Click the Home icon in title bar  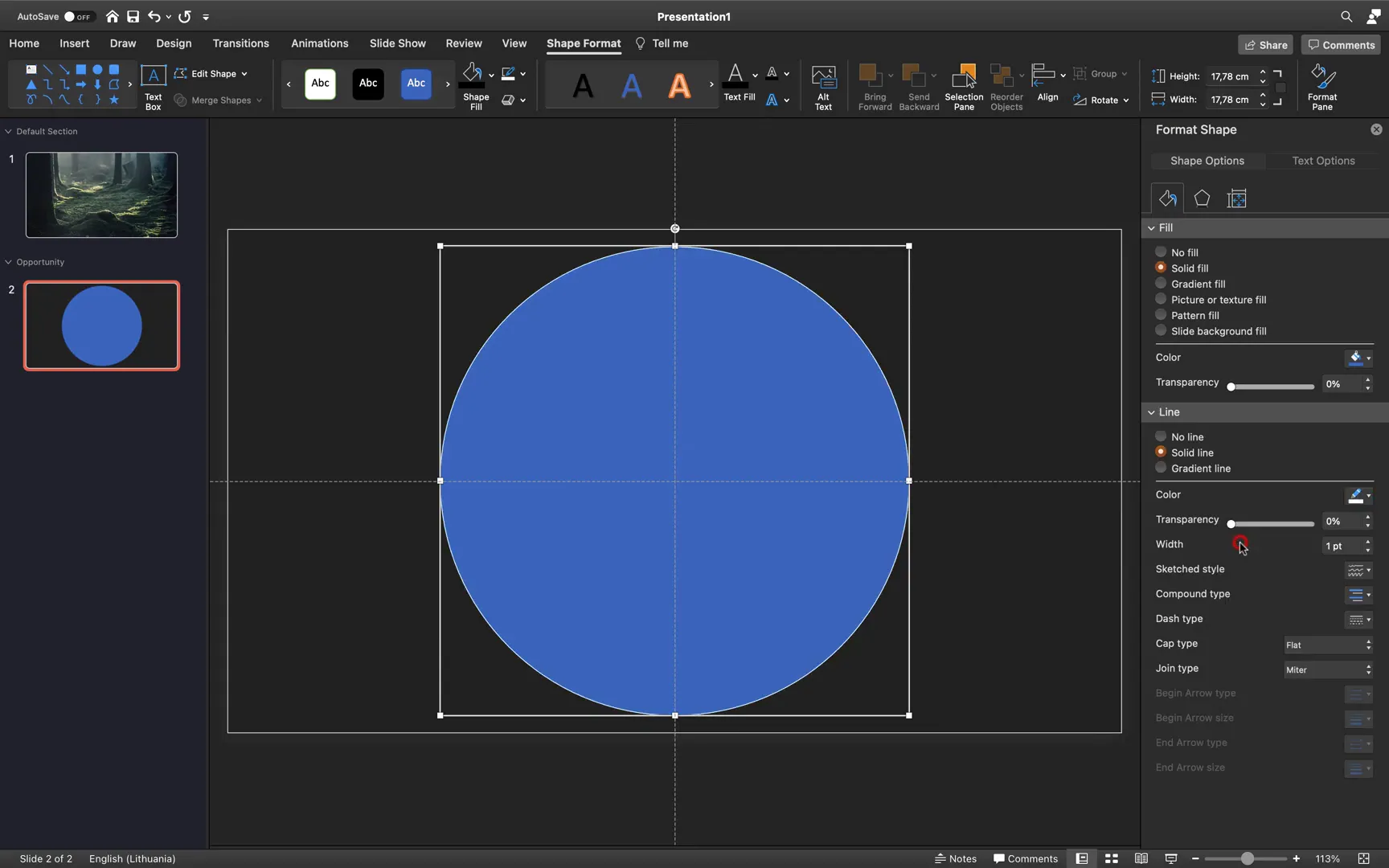[112, 16]
